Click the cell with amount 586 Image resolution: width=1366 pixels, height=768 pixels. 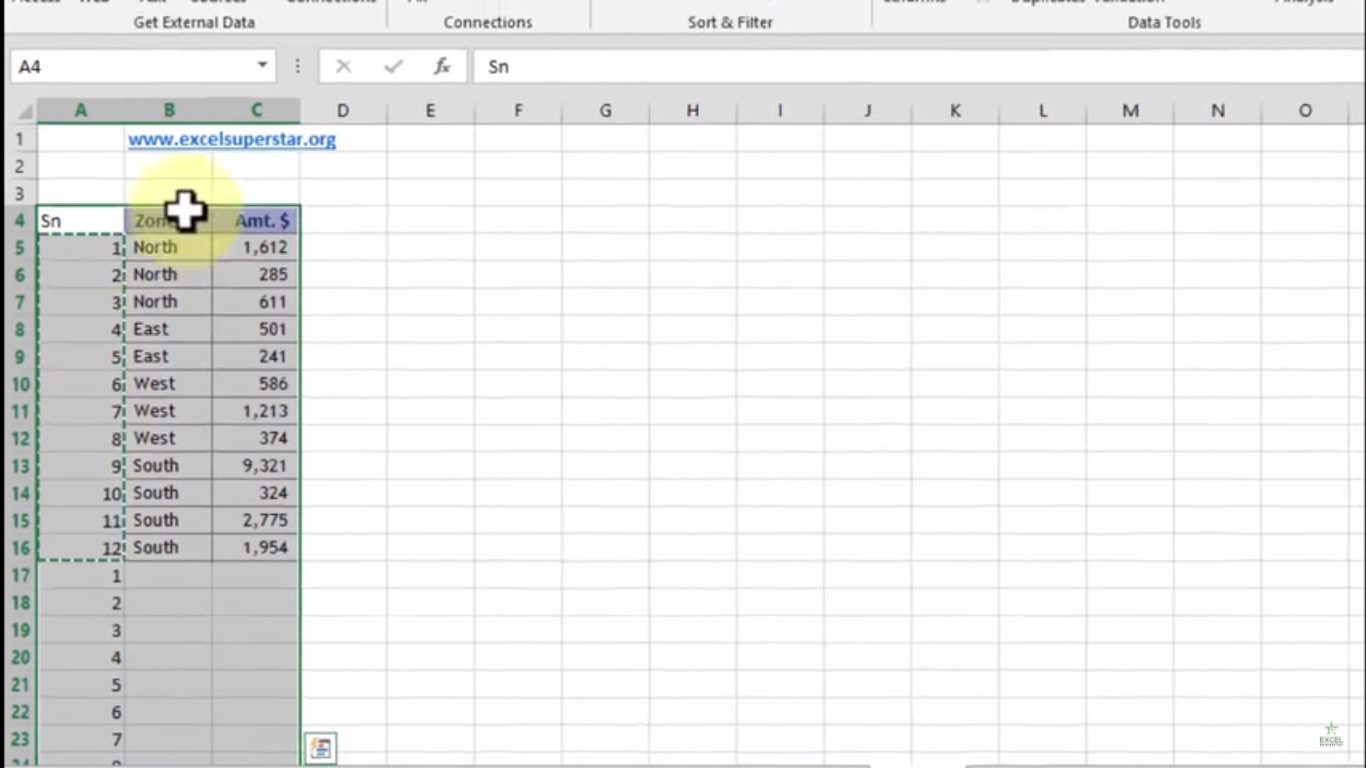pyautogui.click(x=256, y=384)
